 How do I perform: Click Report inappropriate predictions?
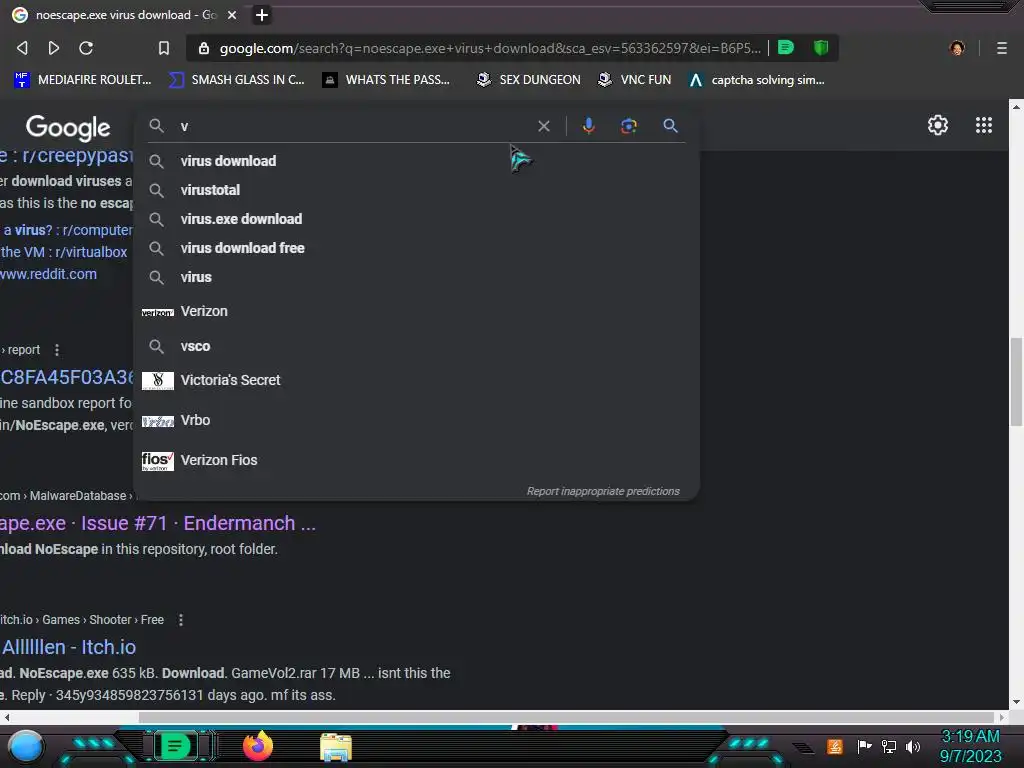(603, 491)
